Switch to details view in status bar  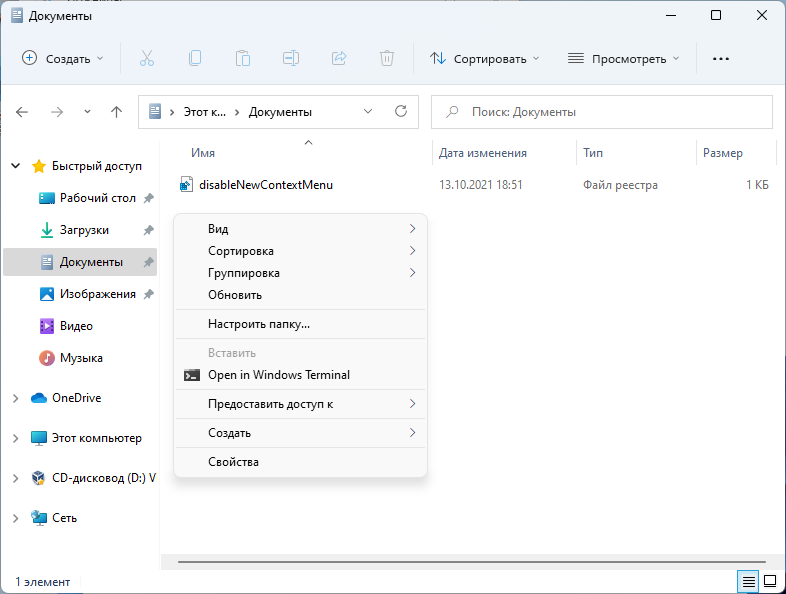[748, 582]
